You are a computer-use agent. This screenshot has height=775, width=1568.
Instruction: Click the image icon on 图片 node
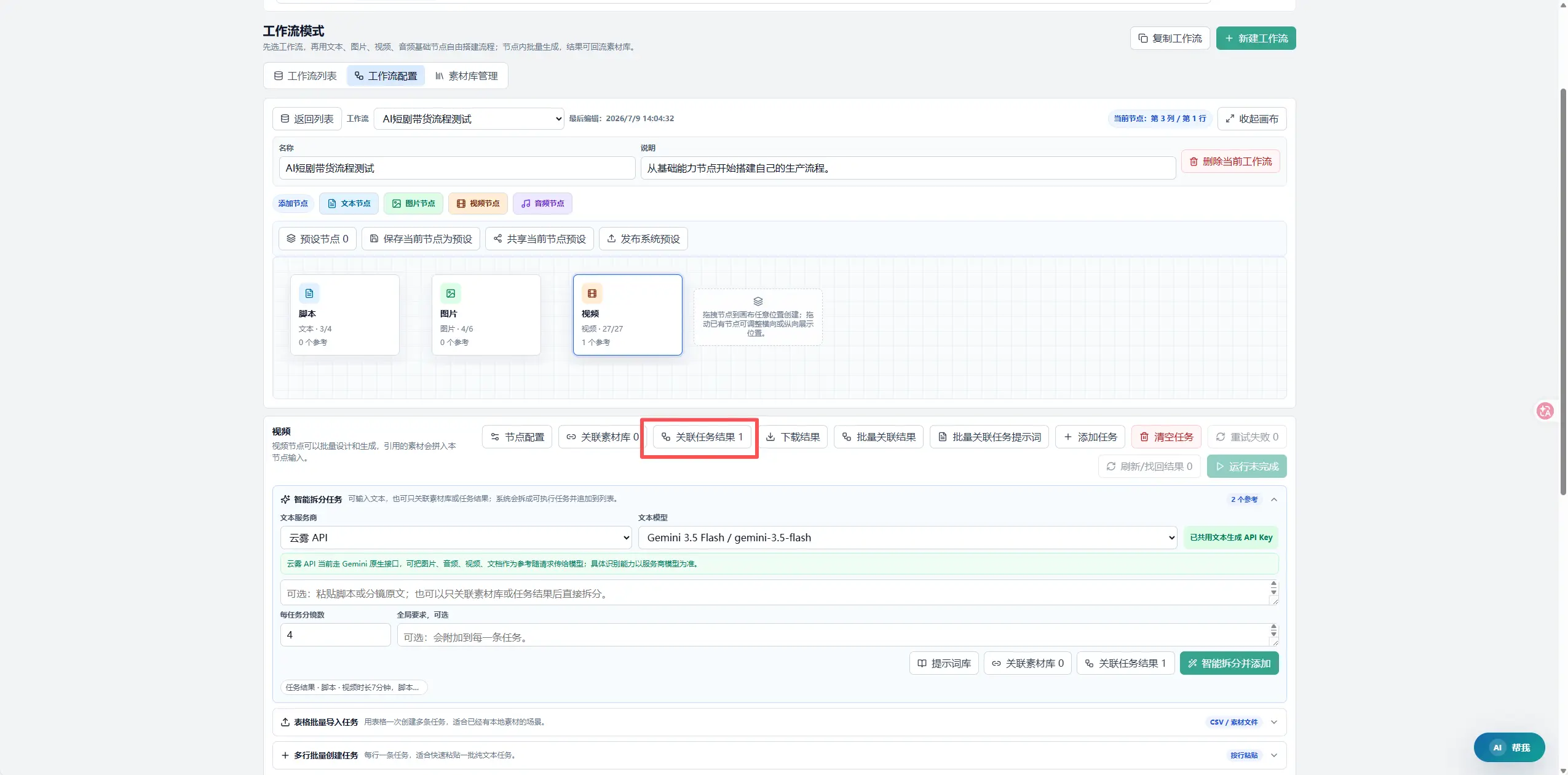[451, 293]
